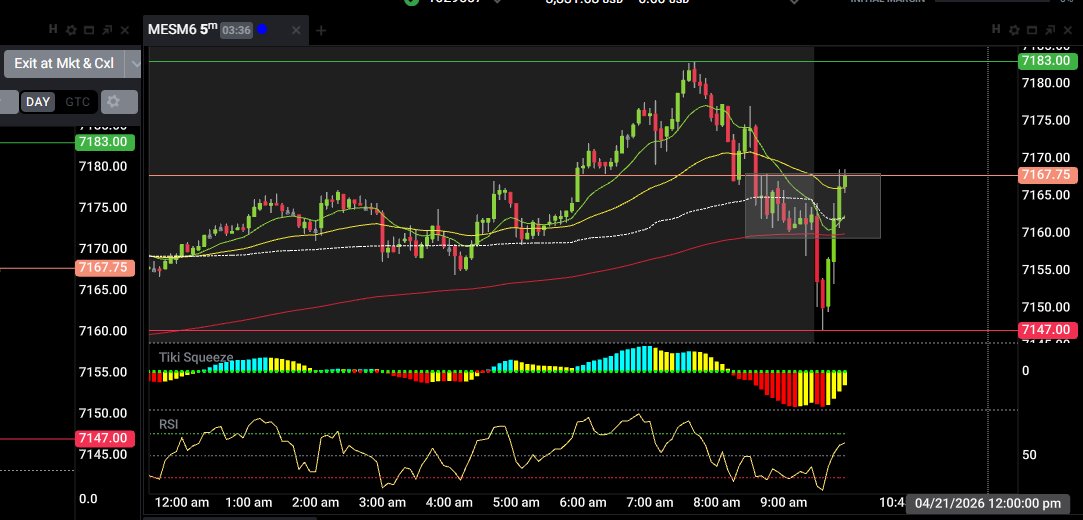Pop out chart panel with arrow icon

[x=1048, y=30]
